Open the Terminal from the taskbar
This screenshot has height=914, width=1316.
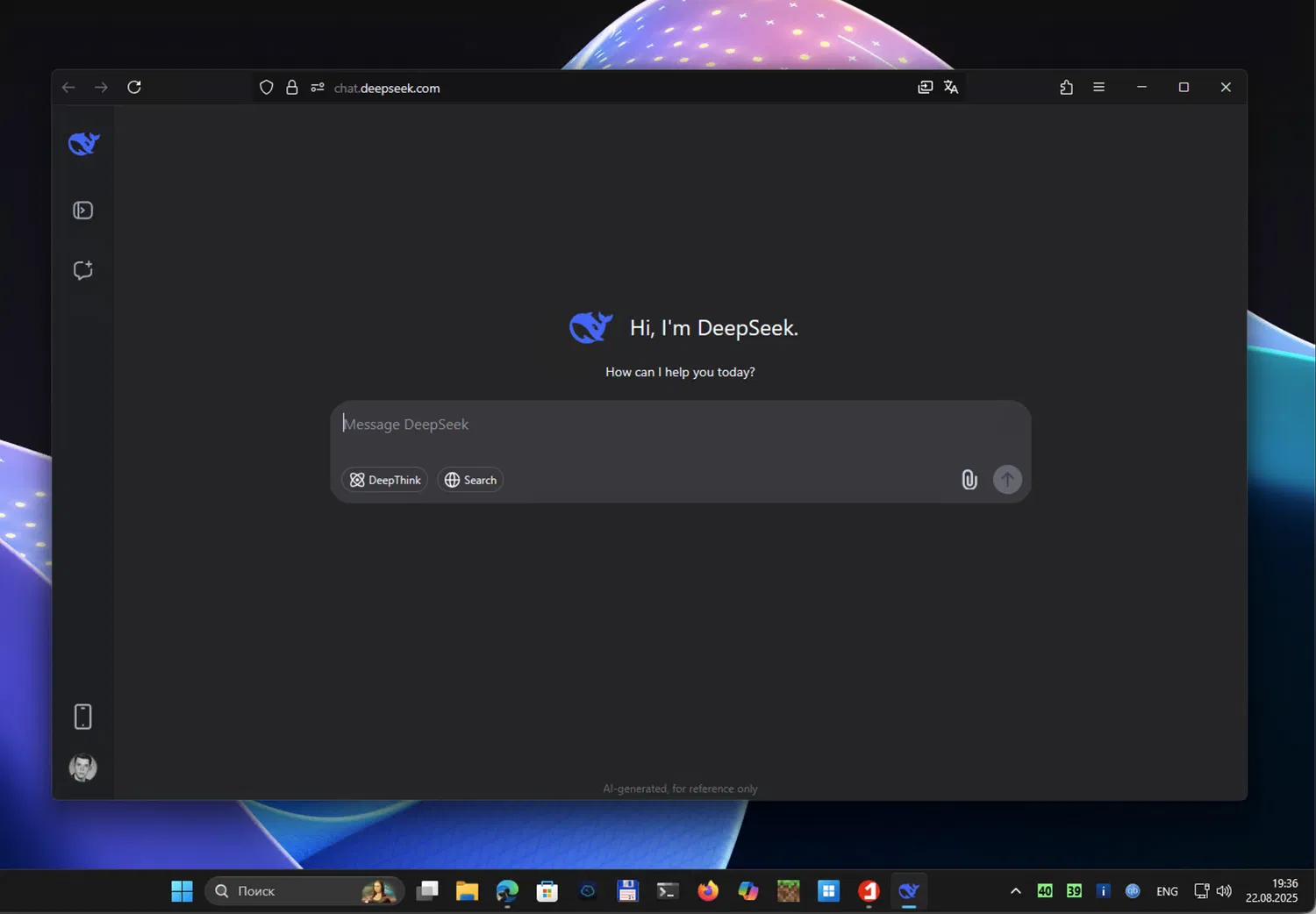[668, 891]
